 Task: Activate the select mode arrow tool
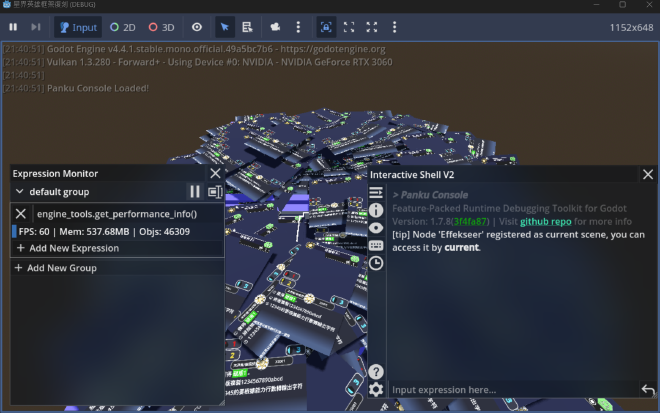pos(225,27)
